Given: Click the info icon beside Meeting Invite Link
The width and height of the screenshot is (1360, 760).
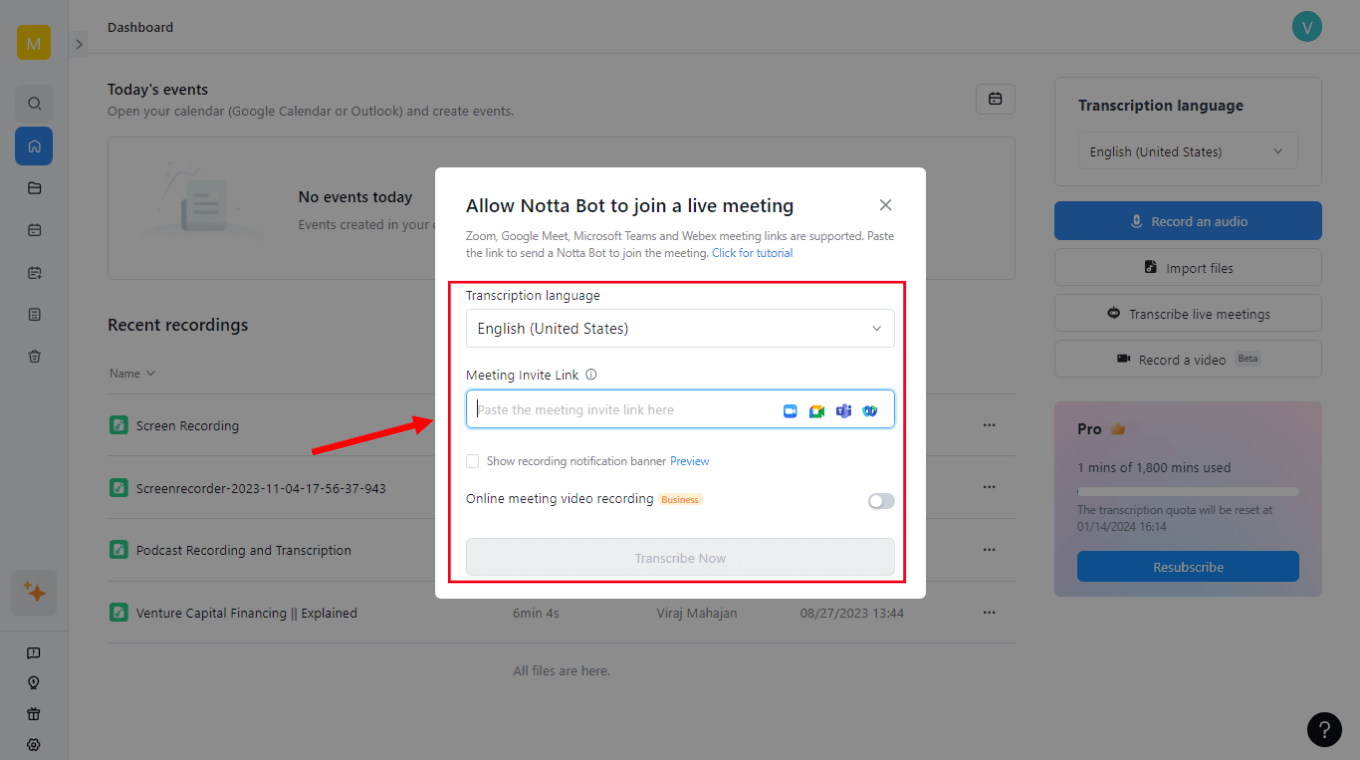Looking at the screenshot, I should point(591,375).
